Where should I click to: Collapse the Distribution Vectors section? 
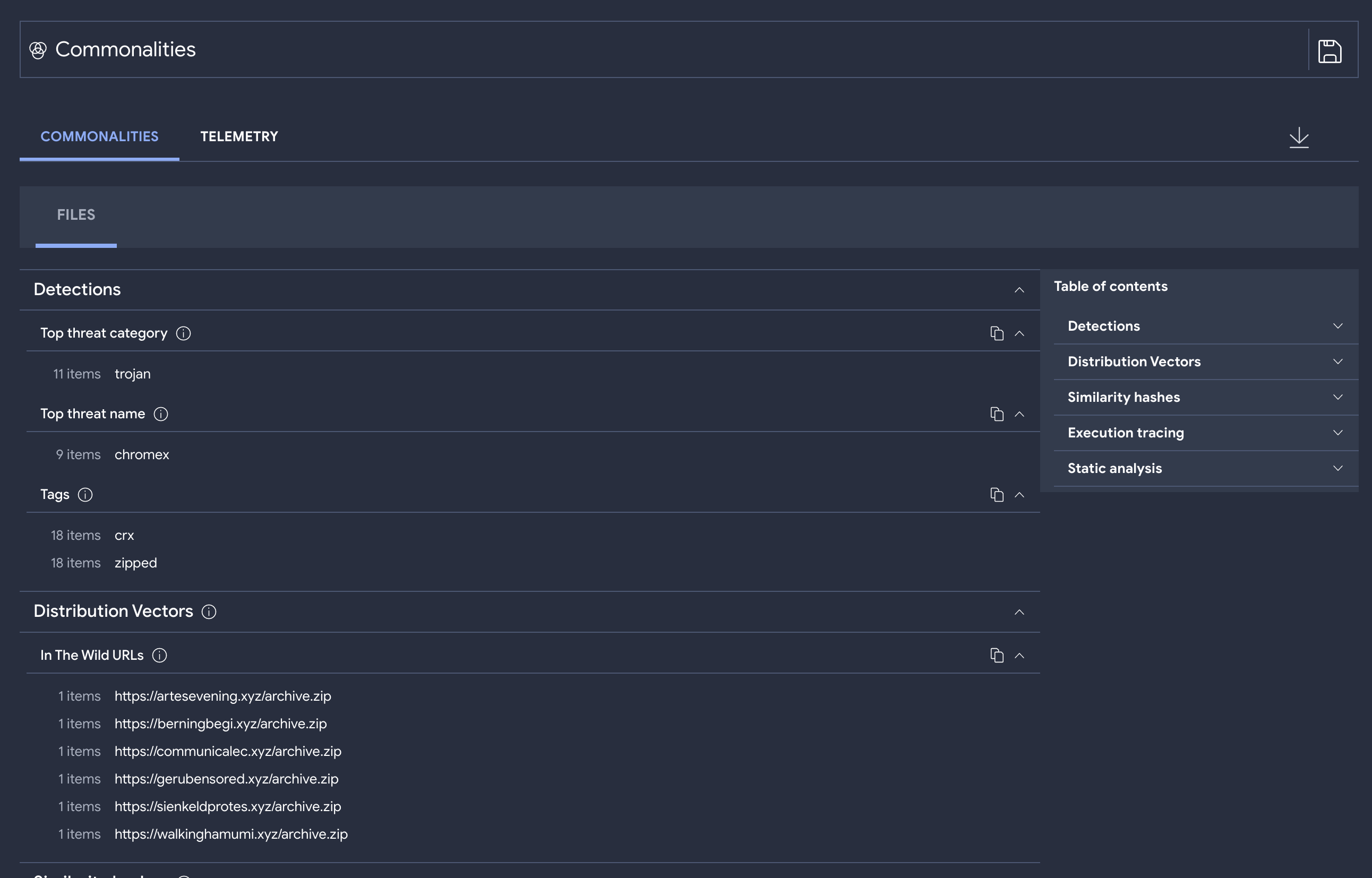click(1019, 613)
